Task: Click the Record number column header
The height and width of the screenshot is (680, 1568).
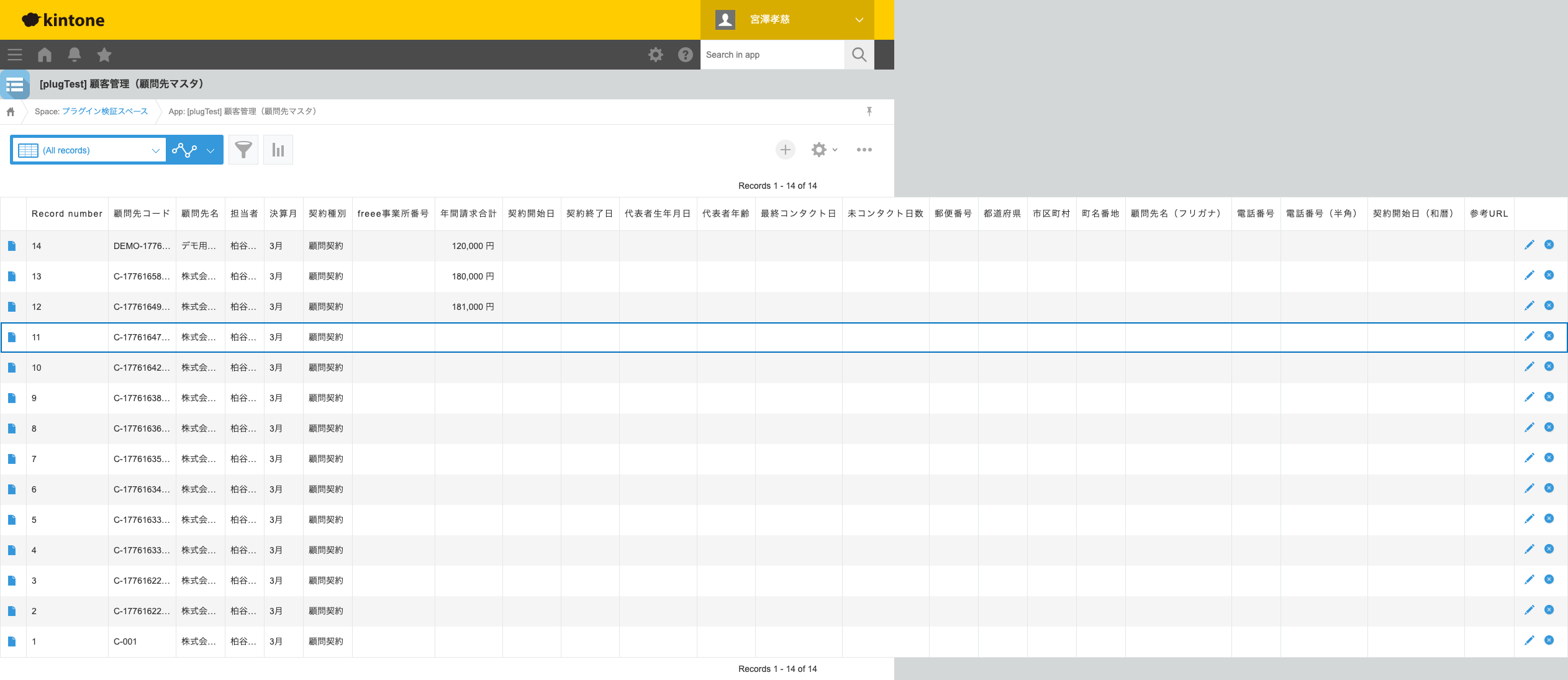Action: tap(67, 214)
